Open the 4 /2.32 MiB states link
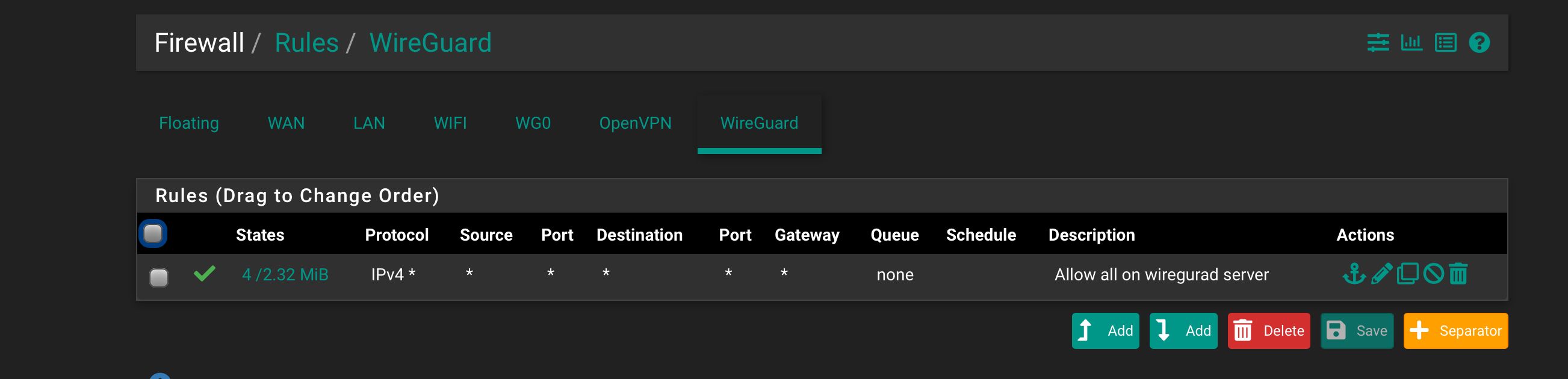1568x379 pixels. pyautogui.click(x=285, y=275)
